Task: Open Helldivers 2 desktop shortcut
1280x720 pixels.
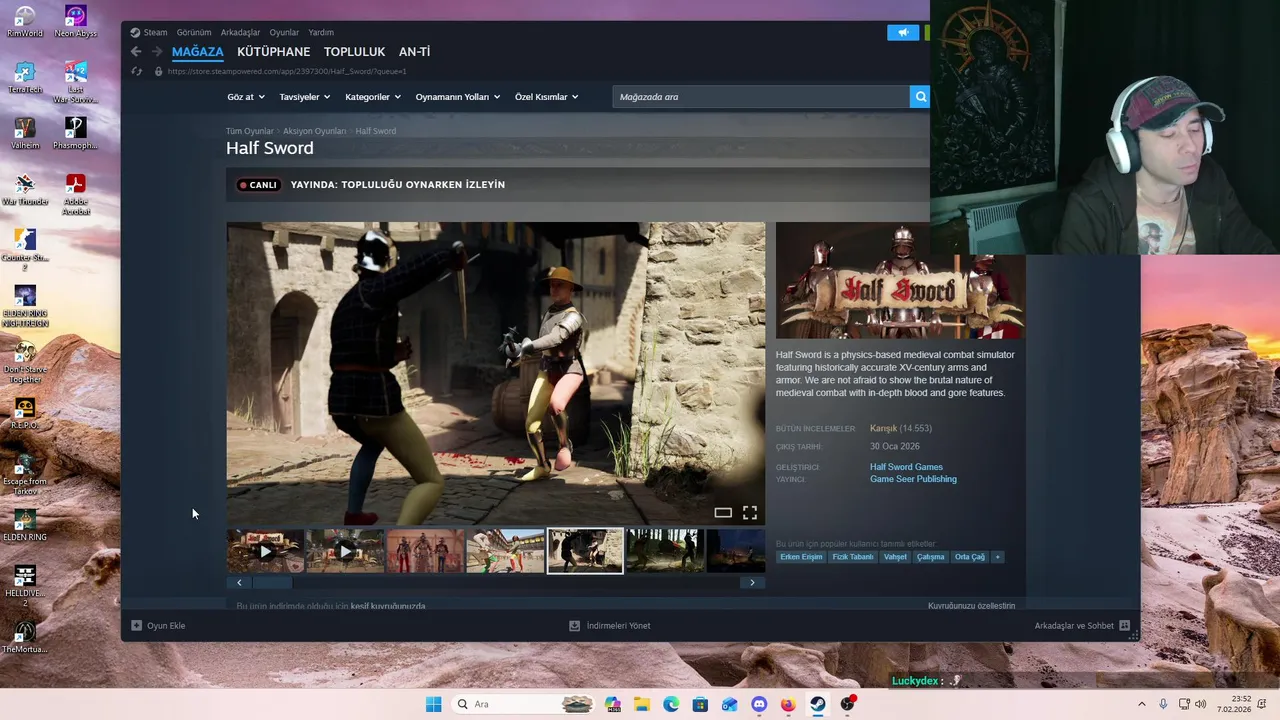Action: [x=25, y=586]
